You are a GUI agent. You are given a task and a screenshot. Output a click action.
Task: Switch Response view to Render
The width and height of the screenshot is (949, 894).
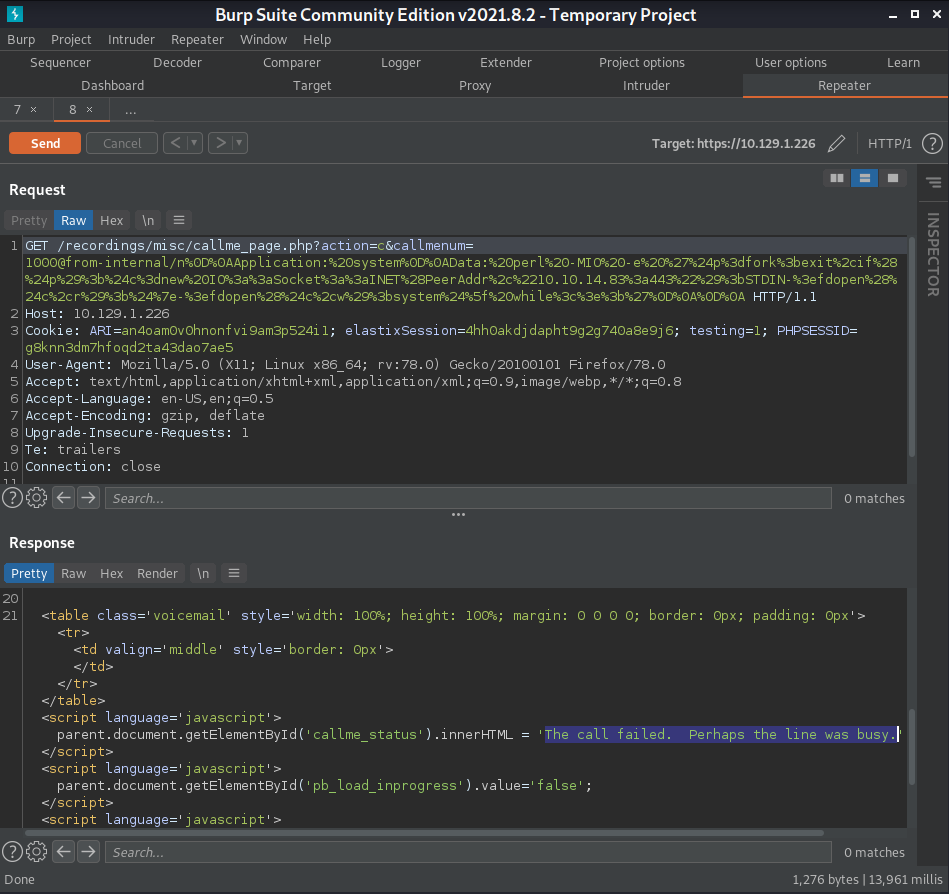click(157, 573)
